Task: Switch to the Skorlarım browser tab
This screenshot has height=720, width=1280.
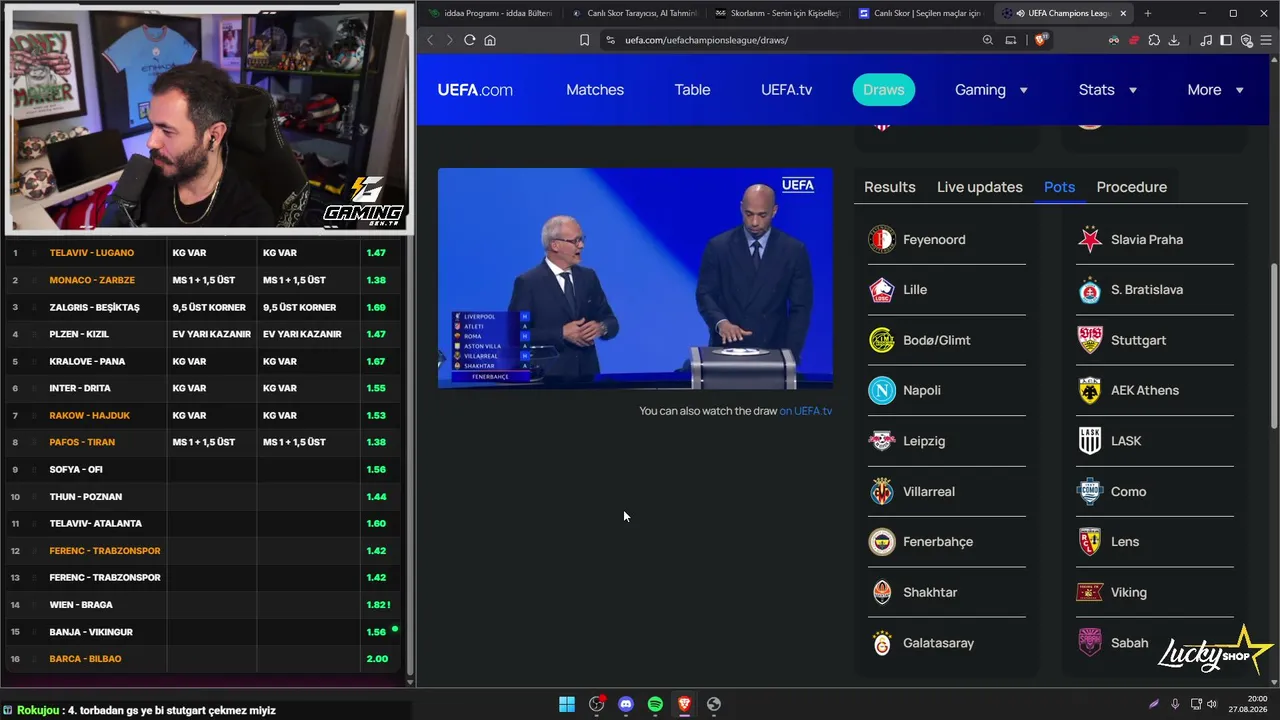Action: (777, 13)
